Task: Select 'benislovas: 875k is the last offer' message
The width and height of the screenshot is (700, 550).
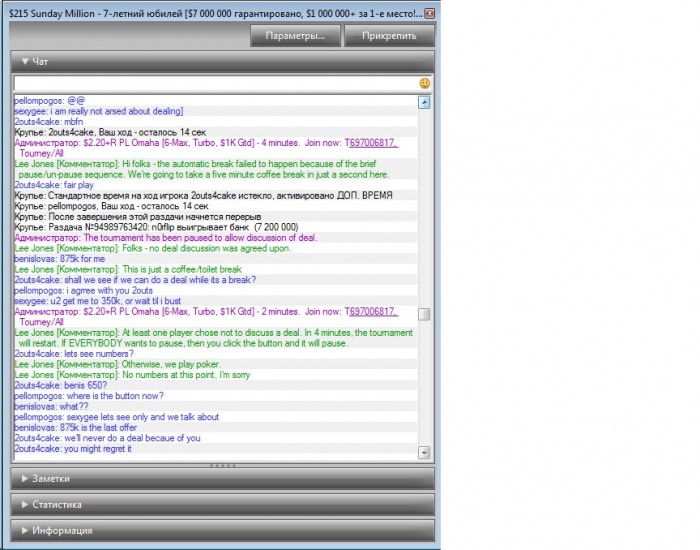Action: [75, 427]
